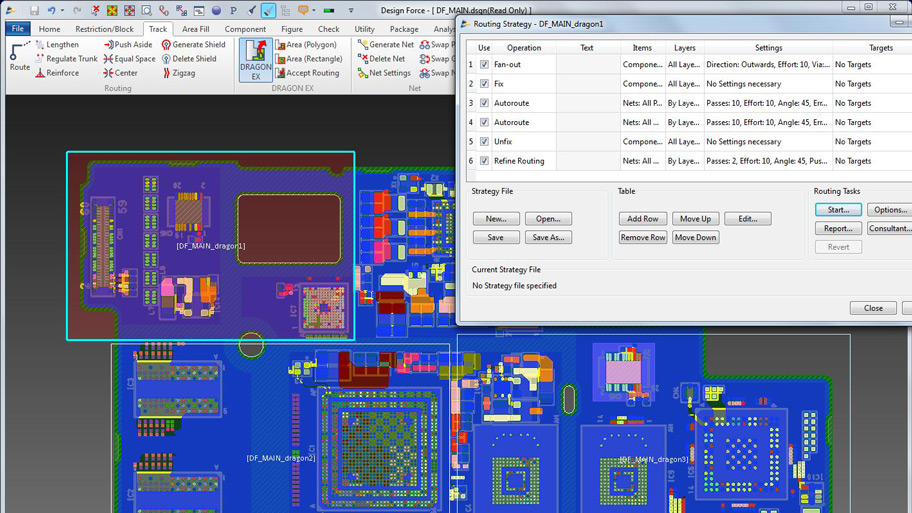The width and height of the screenshot is (912, 513).
Task: Click the Save icon in quick access toolbar
Action: (34, 10)
